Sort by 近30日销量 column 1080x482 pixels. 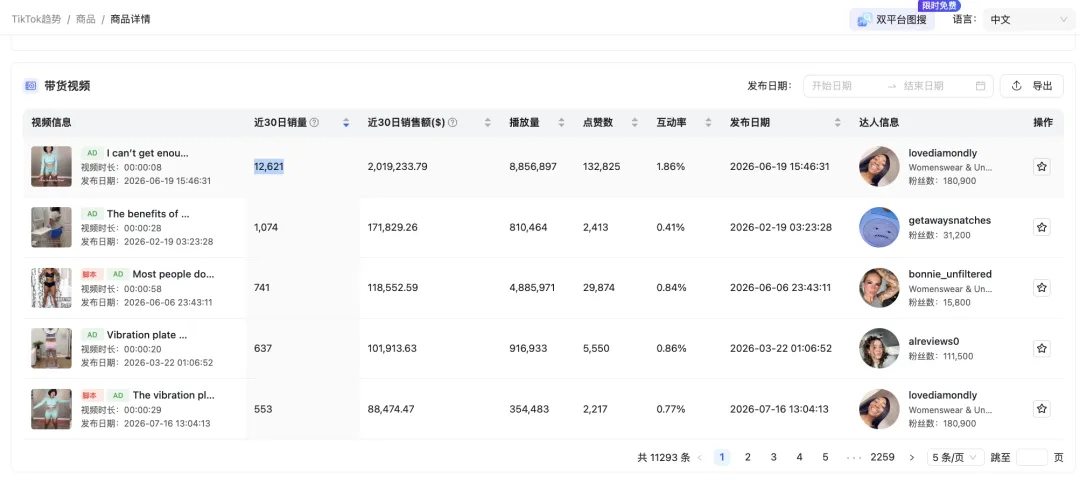click(x=346, y=123)
